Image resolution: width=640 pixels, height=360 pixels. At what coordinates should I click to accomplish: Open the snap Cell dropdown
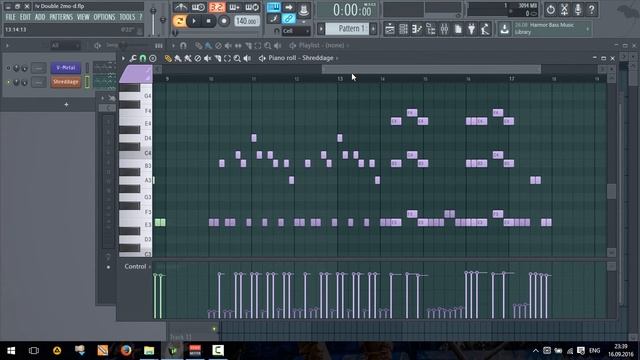[296, 31]
